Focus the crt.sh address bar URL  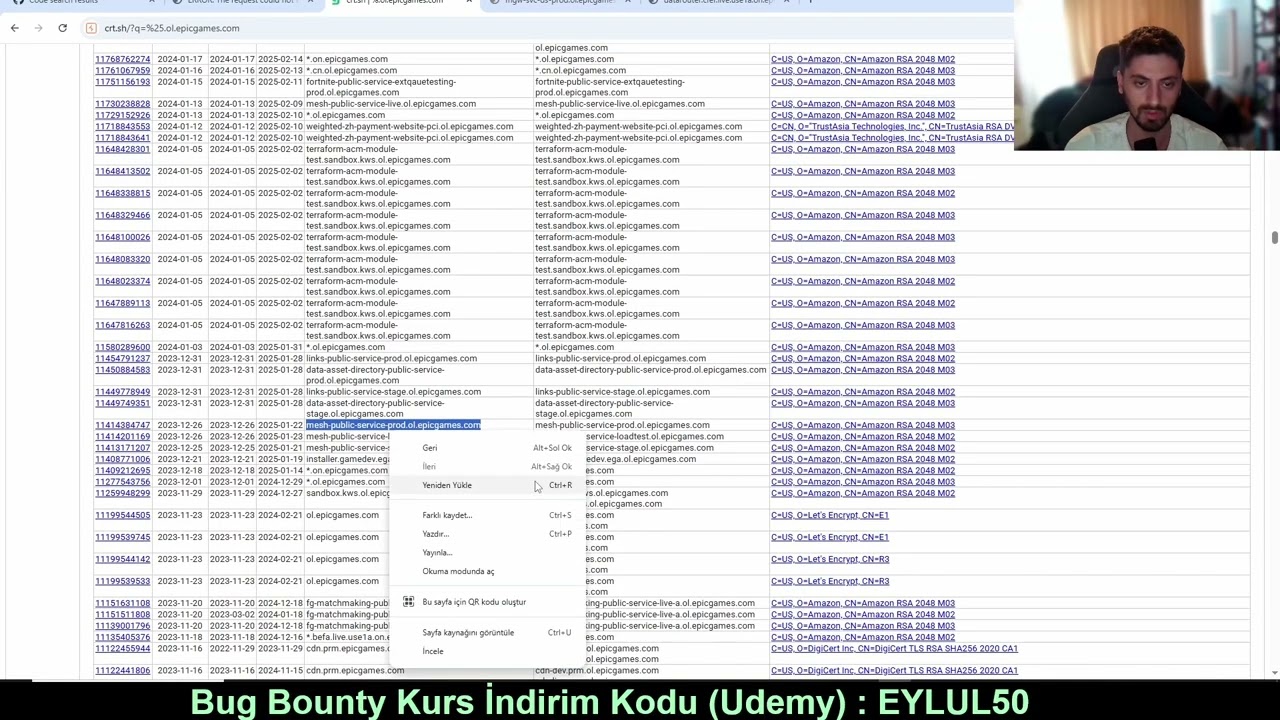tap(172, 28)
